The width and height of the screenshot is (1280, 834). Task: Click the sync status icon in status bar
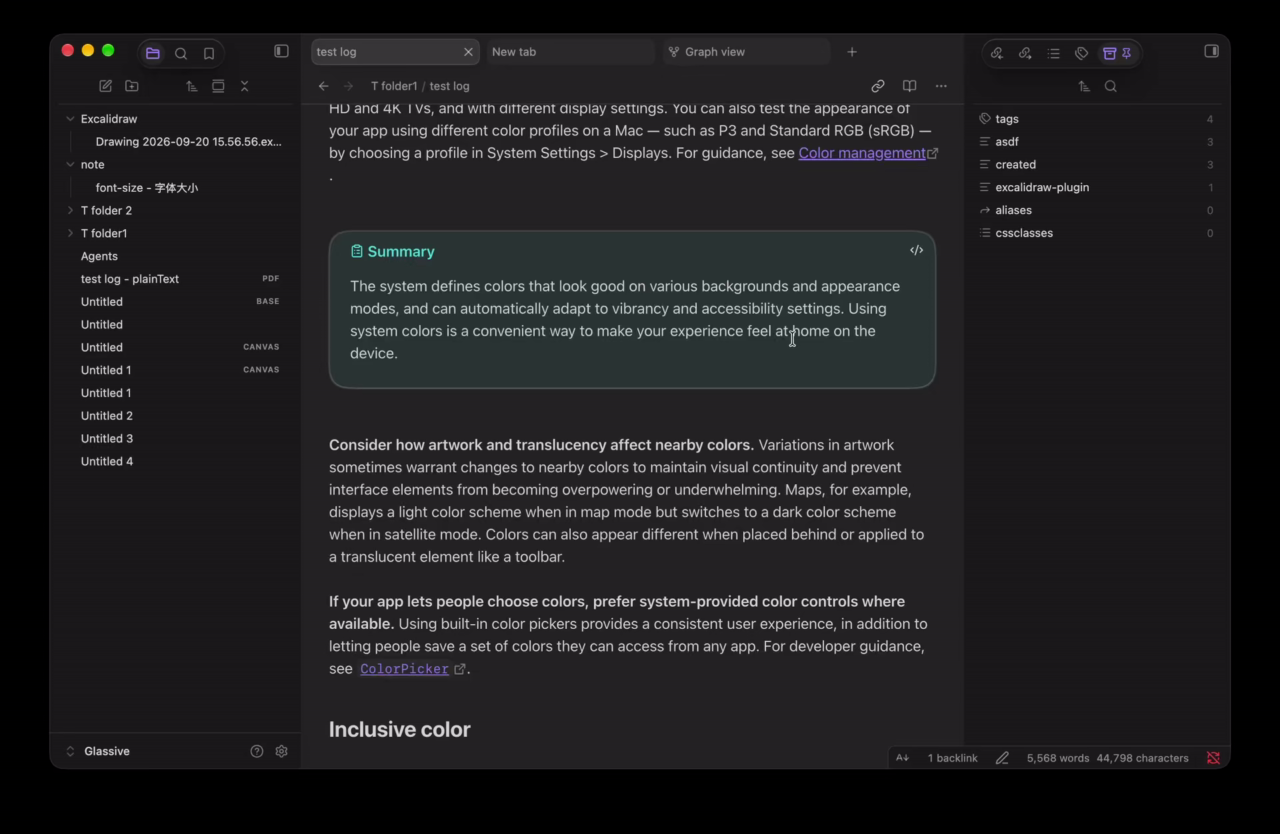[1213, 758]
